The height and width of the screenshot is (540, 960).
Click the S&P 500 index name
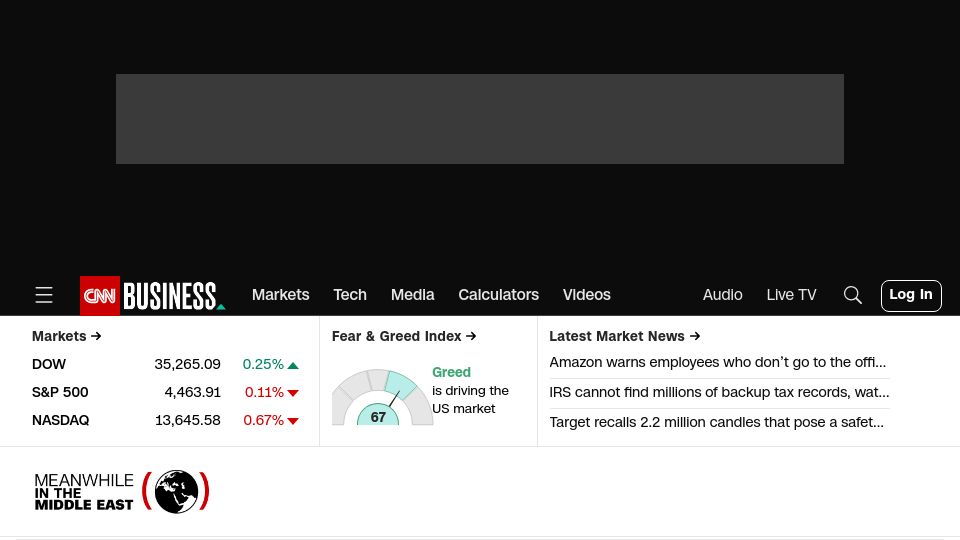pos(60,392)
